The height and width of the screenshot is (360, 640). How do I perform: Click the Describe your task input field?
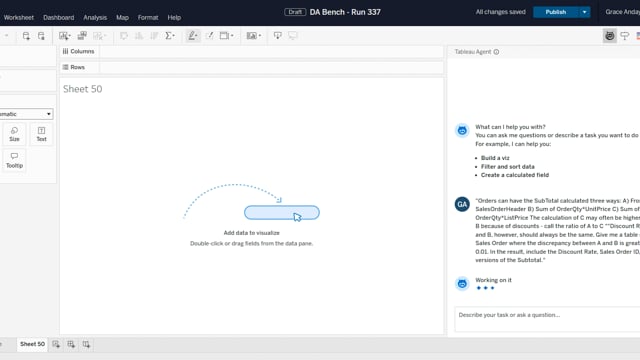click(x=547, y=319)
